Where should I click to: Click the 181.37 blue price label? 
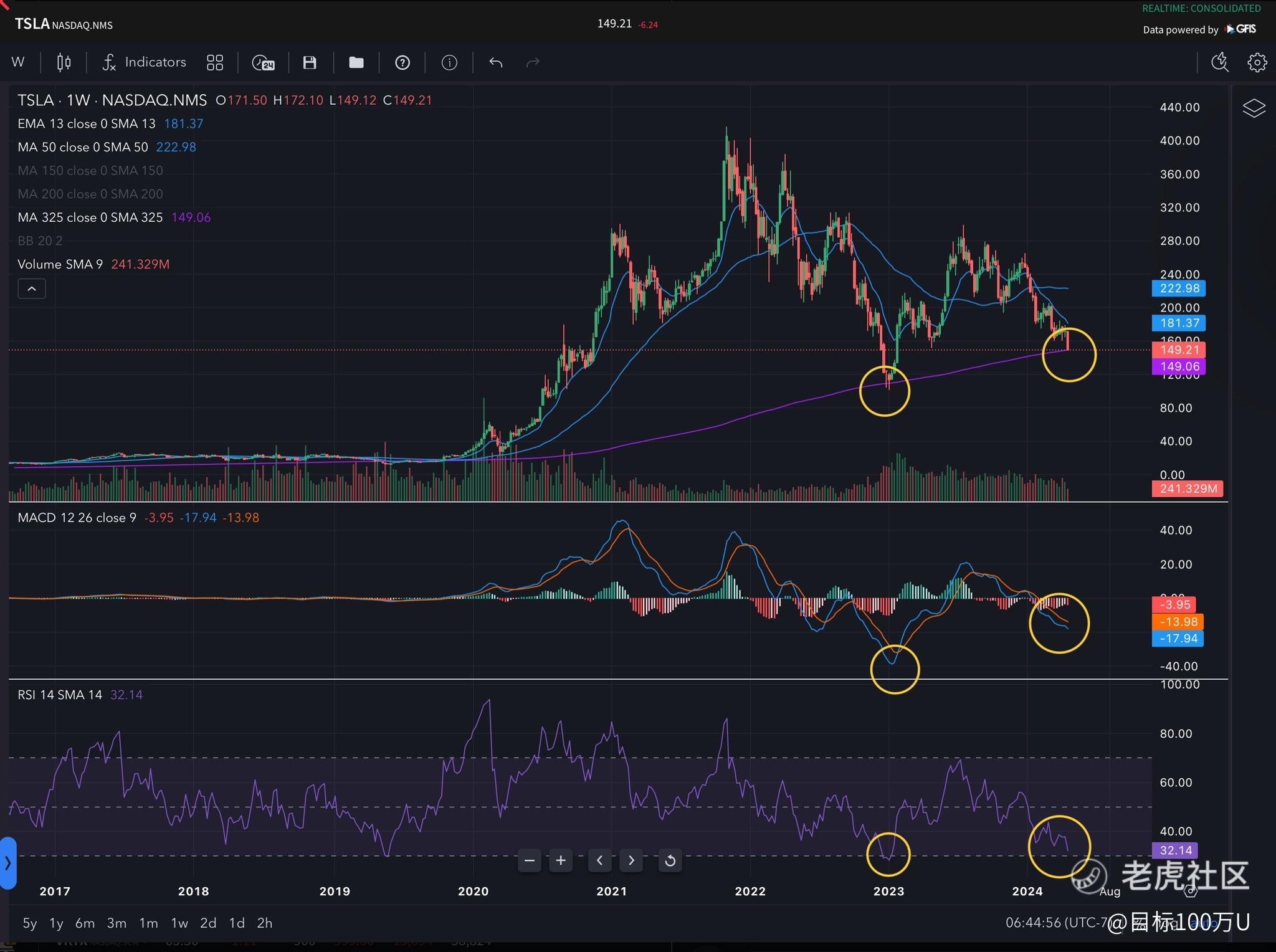point(1179,323)
